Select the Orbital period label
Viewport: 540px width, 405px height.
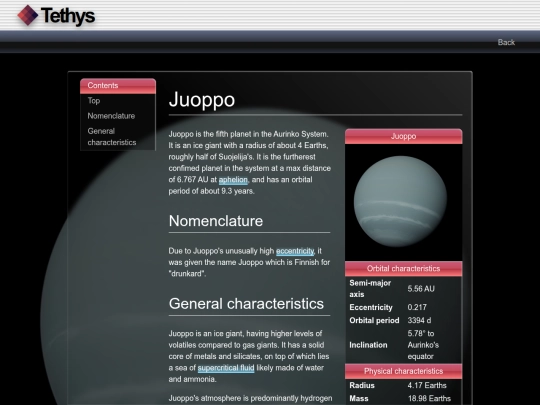pyautogui.click(x=374, y=320)
